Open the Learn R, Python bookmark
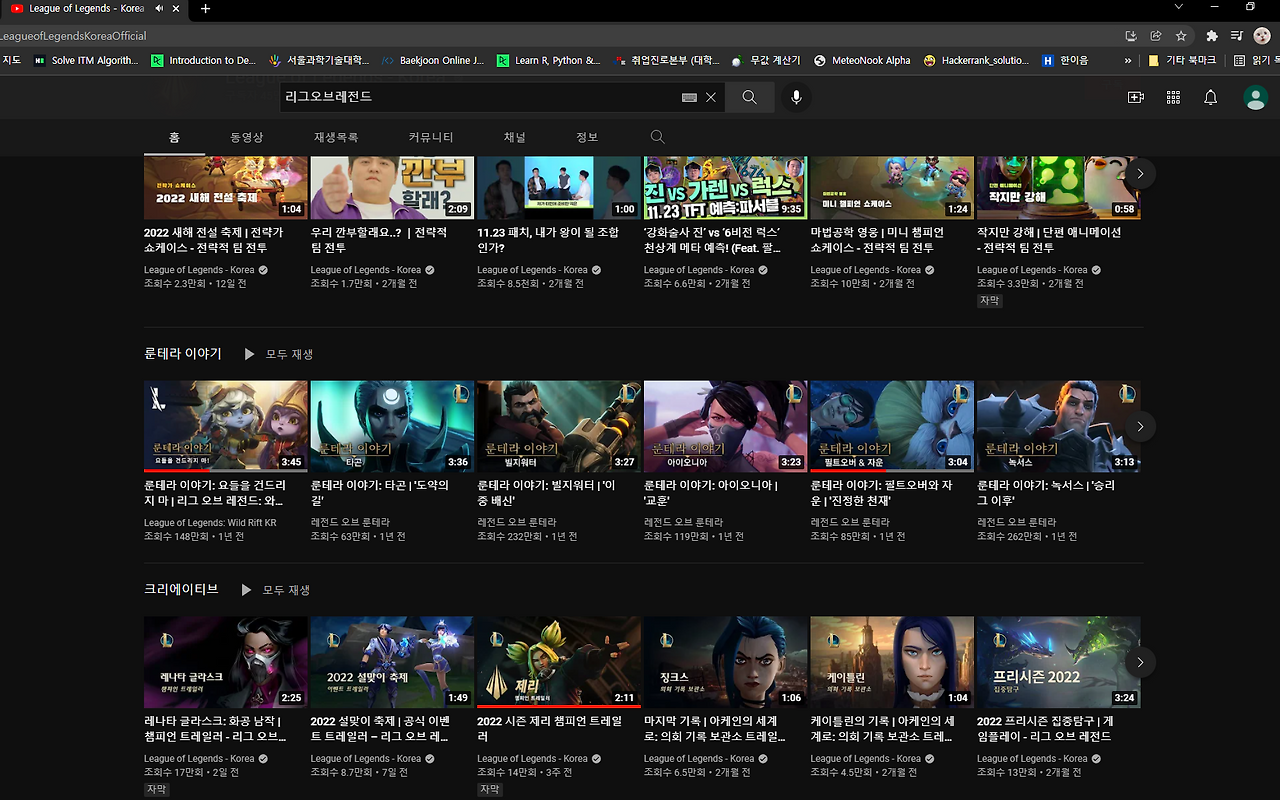The height and width of the screenshot is (800, 1280). [x=549, y=60]
